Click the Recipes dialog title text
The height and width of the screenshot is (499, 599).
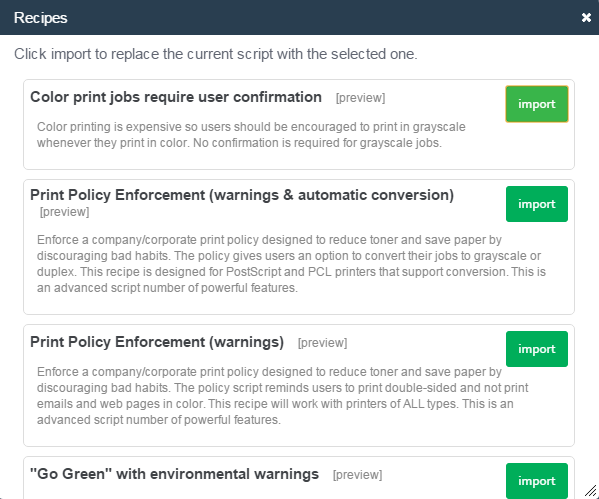(x=40, y=18)
